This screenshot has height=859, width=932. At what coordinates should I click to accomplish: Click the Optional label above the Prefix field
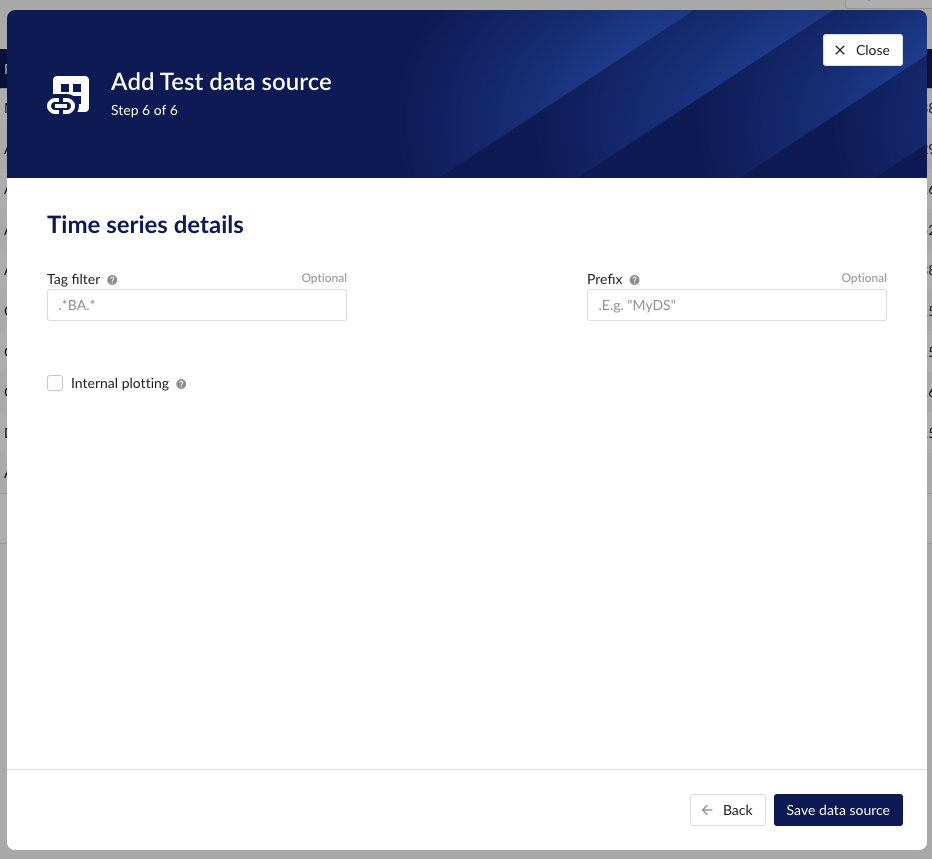coord(864,278)
